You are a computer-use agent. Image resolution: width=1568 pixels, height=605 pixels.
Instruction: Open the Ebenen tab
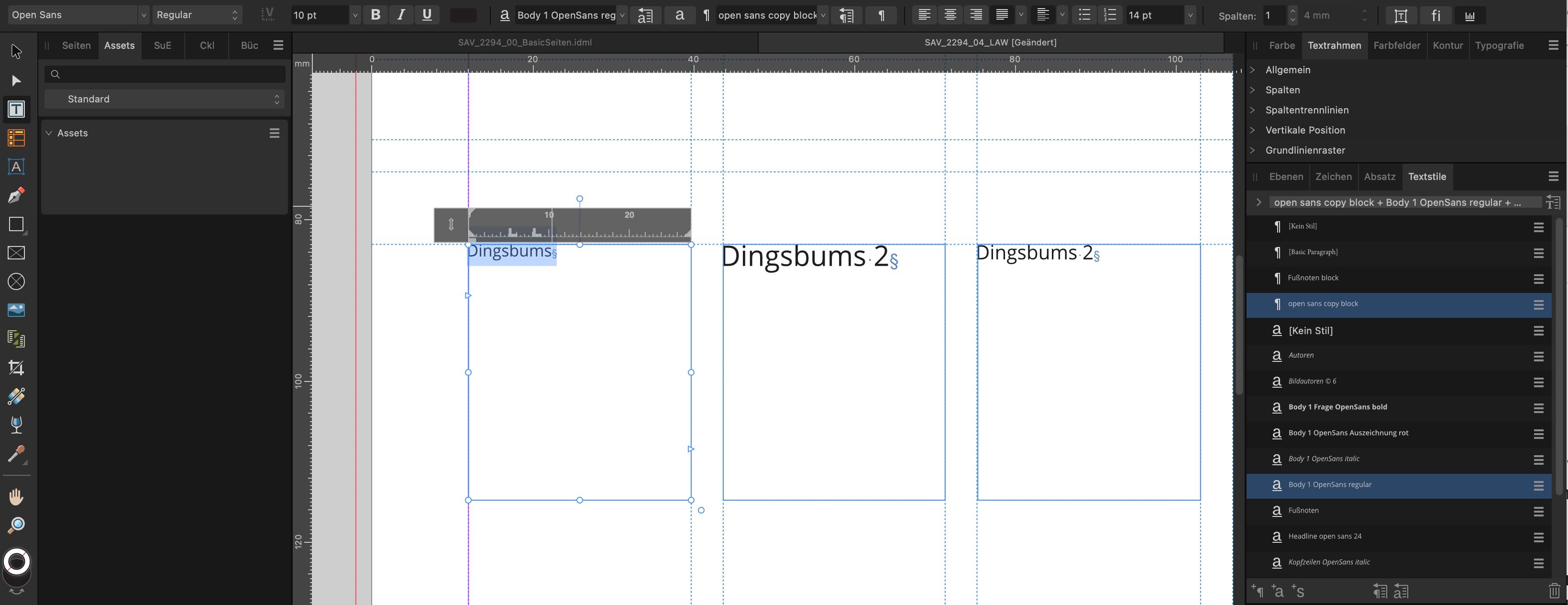click(x=1286, y=176)
